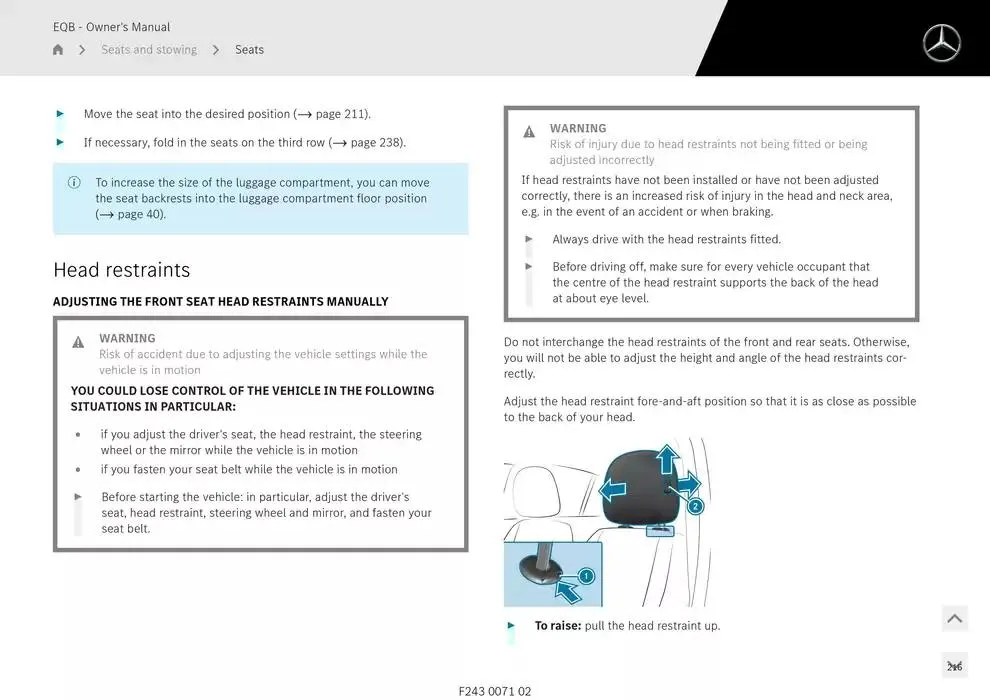Viewport: 990px width, 700px height.
Task: Click the Mercedes-Benz star logo
Action: [x=940, y=44]
